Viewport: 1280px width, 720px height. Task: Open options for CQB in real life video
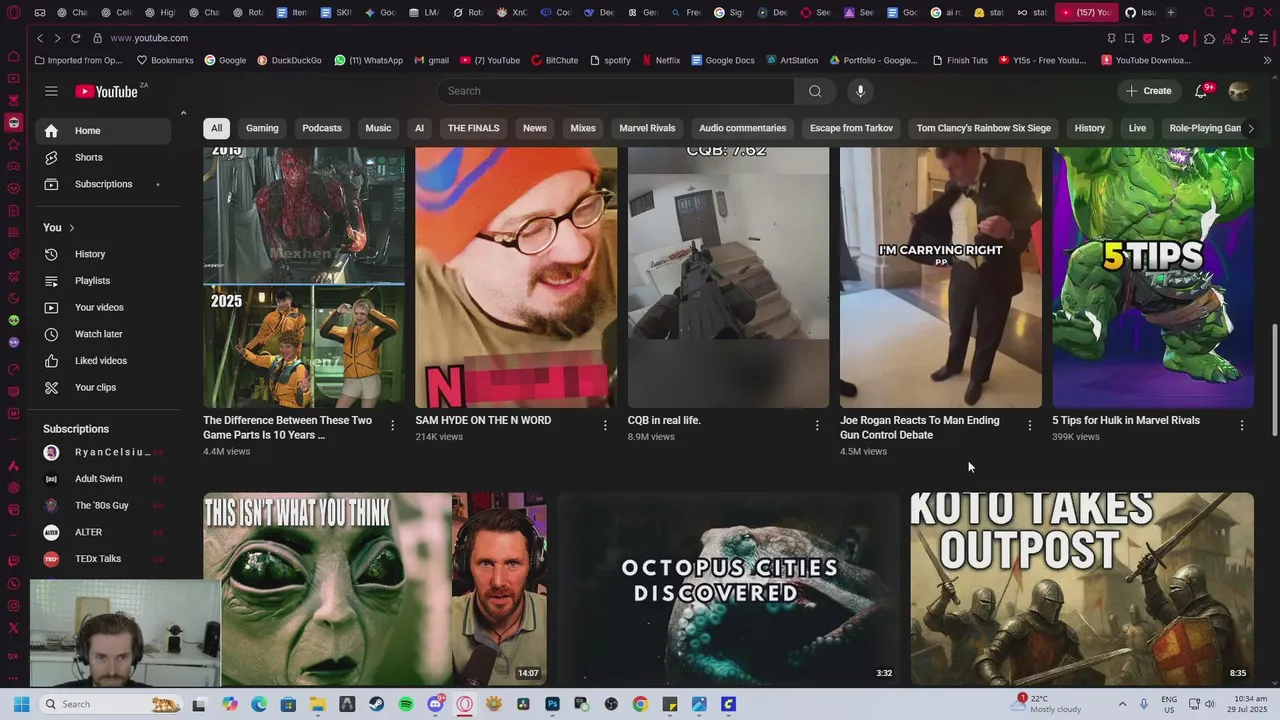[x=817, y=425]
